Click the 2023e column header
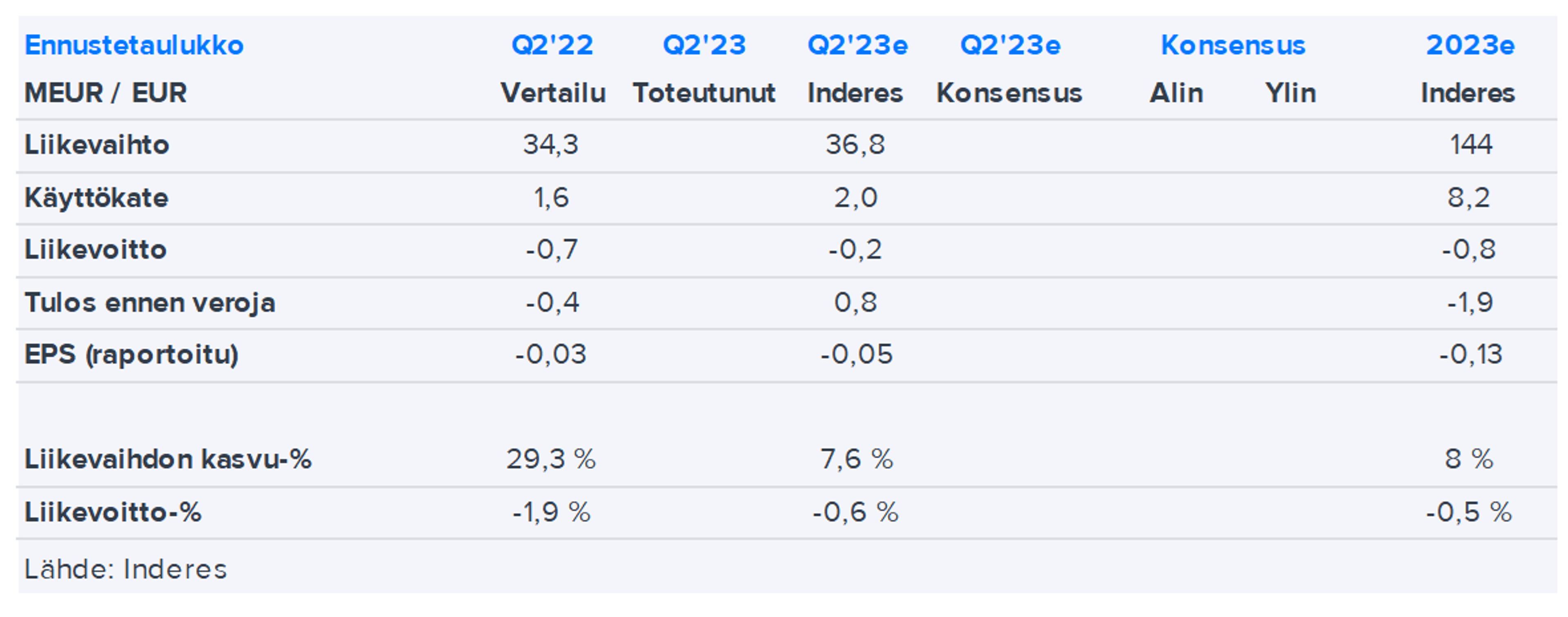The width and height of the screenshot is (1568, 617). [1470, 46]
